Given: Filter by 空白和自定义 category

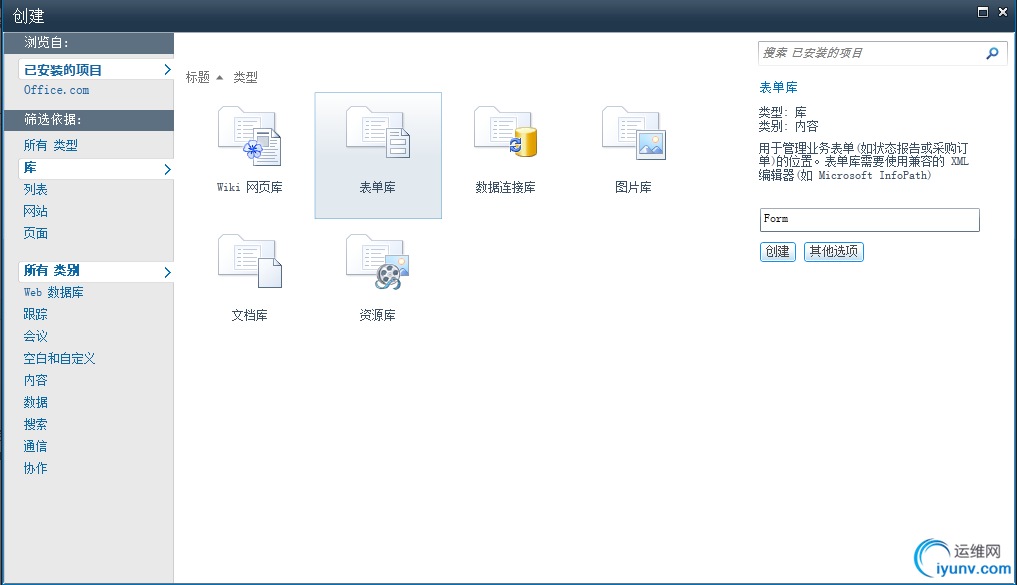Looking at the screenshot, I should coord(60,359).
